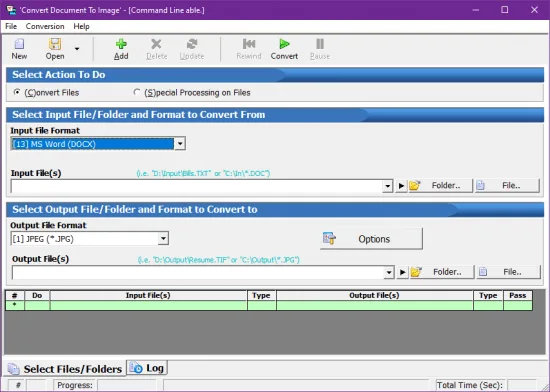The height and width of the screenshot is (392, 550).
Task: Minimize the Convert Document To Image window
Action: tap(476, 10)
